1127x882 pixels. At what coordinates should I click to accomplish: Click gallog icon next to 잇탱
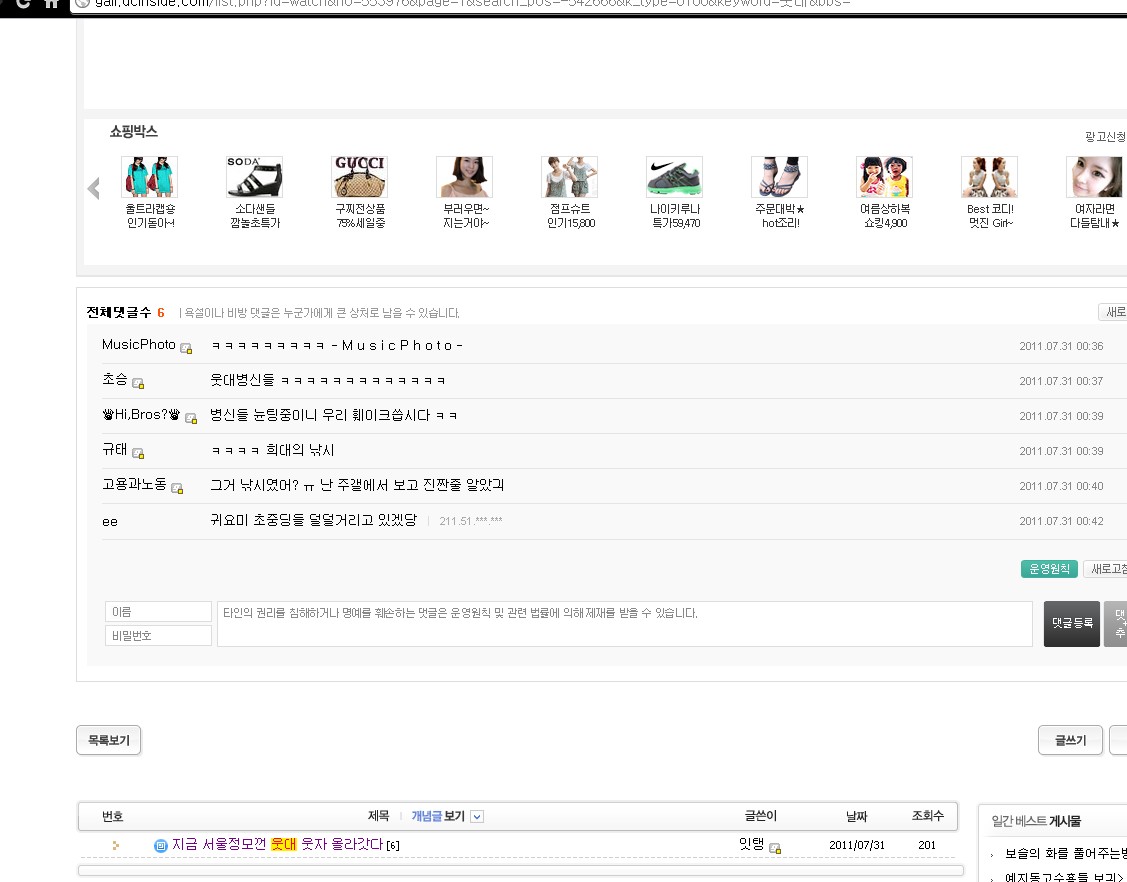(x=775, y=848)
